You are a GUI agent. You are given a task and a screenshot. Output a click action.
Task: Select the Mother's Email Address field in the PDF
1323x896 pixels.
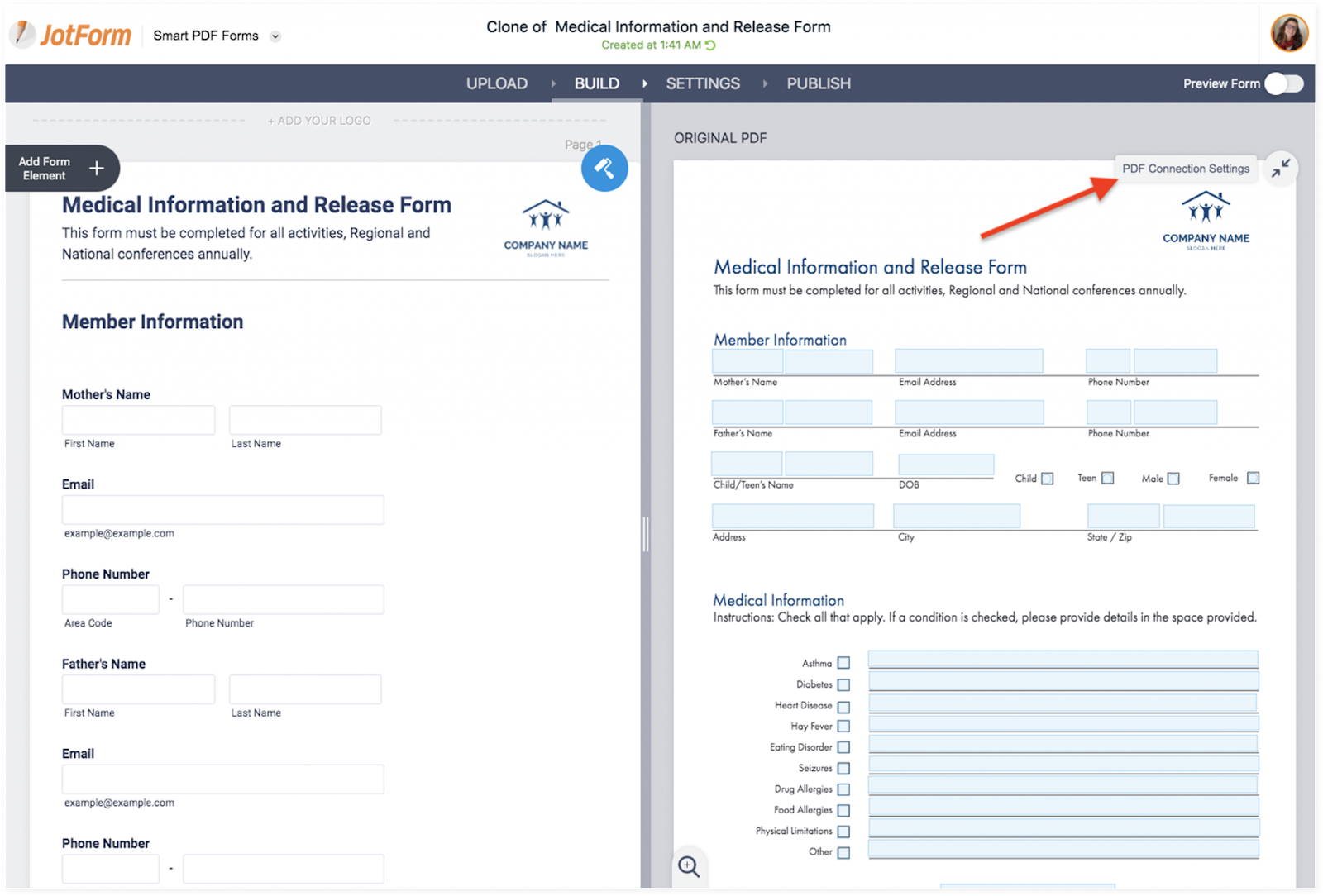(968, 361)
